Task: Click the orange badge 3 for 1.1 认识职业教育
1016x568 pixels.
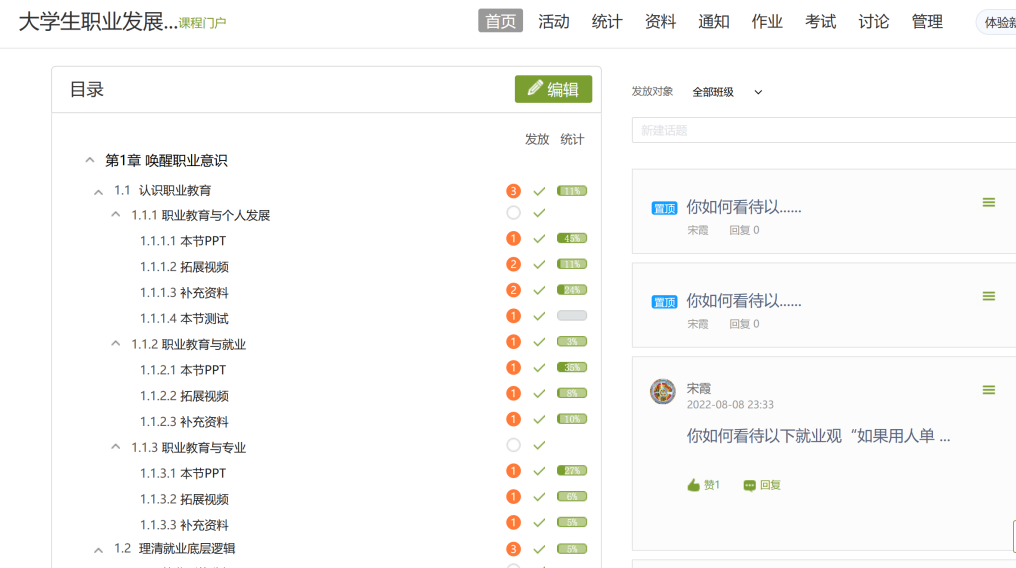Action: coord(513,191)
